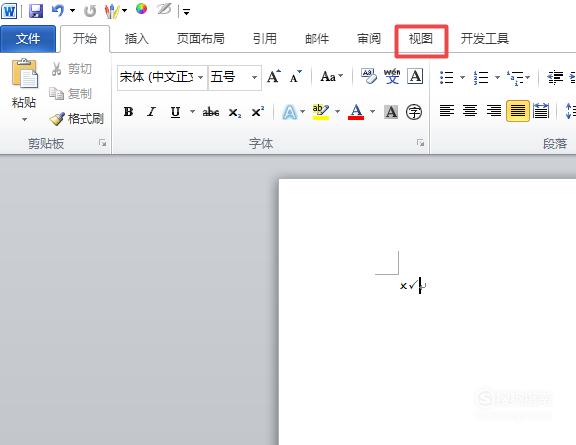The width and height of the screenshot is (576, 445).
Task: Click the crossed-out pen quick-access icon
Action: click(164, 9)
